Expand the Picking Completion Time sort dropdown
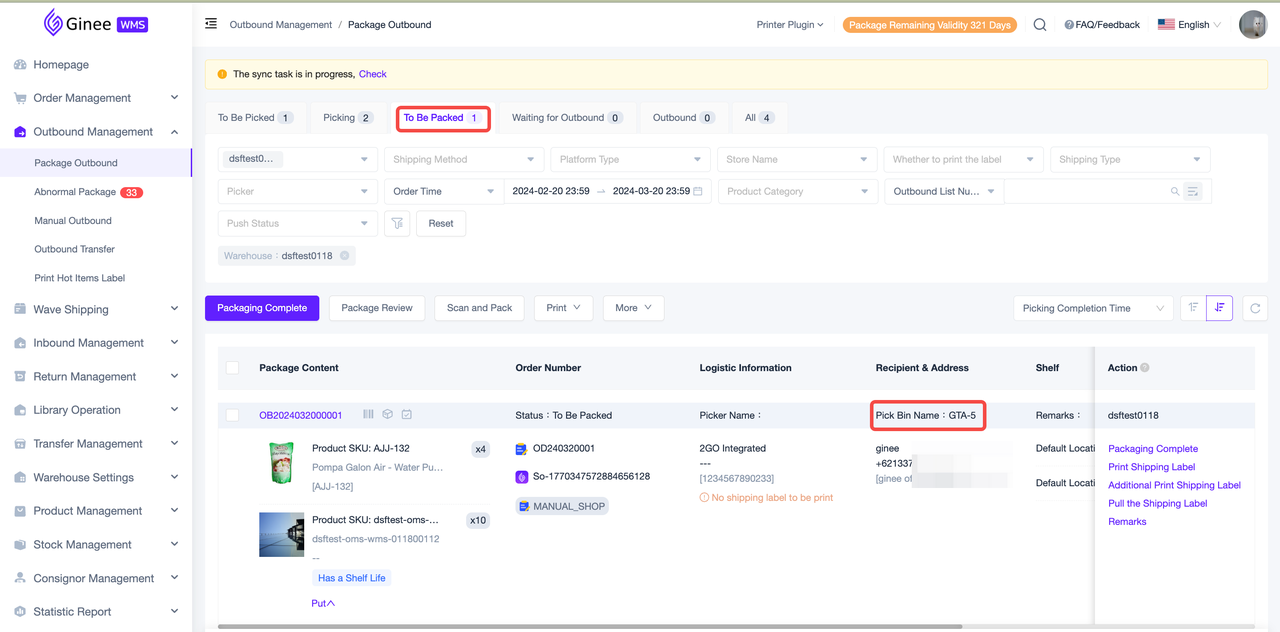 [1093, 309]
